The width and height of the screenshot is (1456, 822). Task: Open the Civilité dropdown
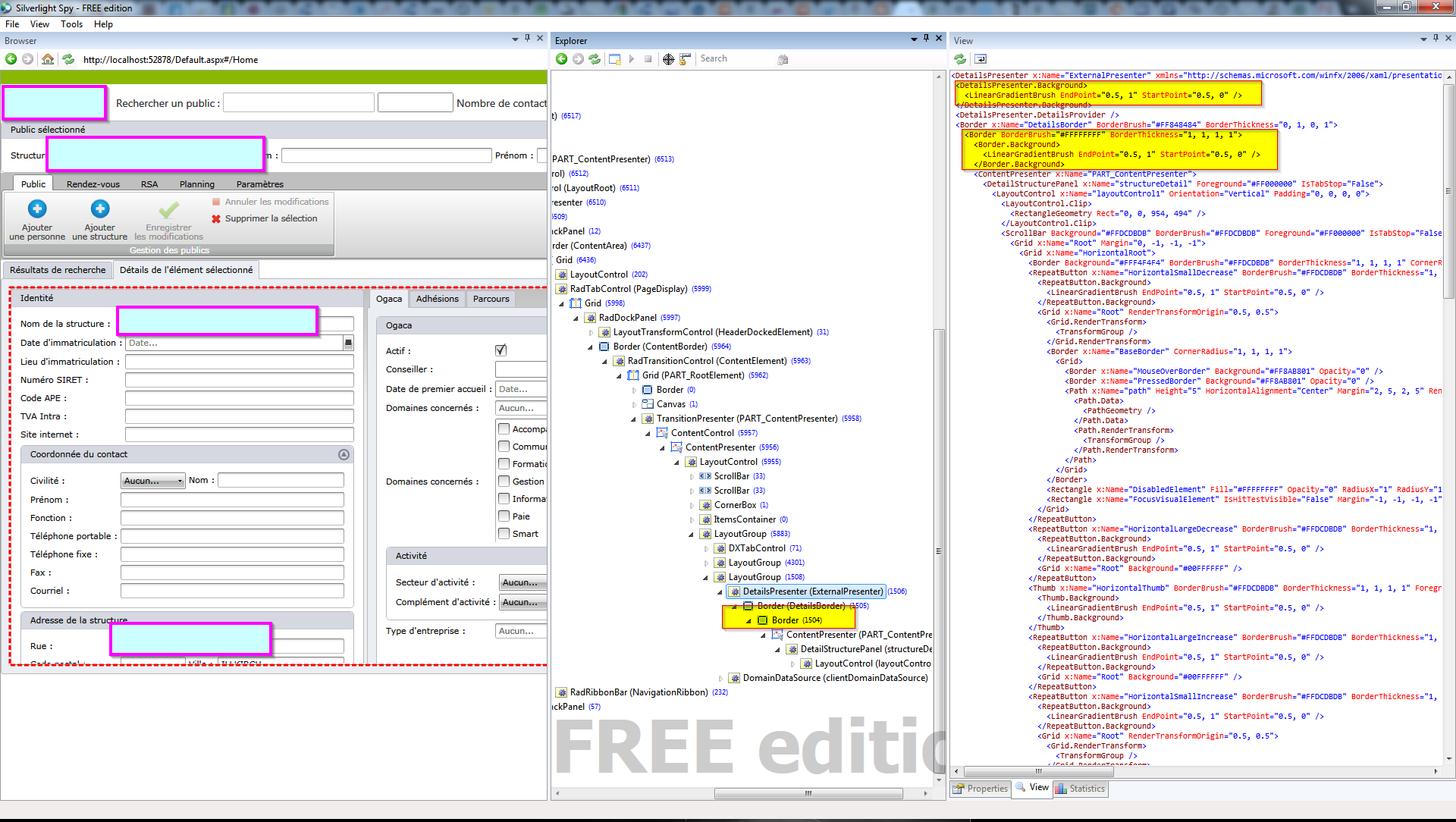click(x=153, y=481)
